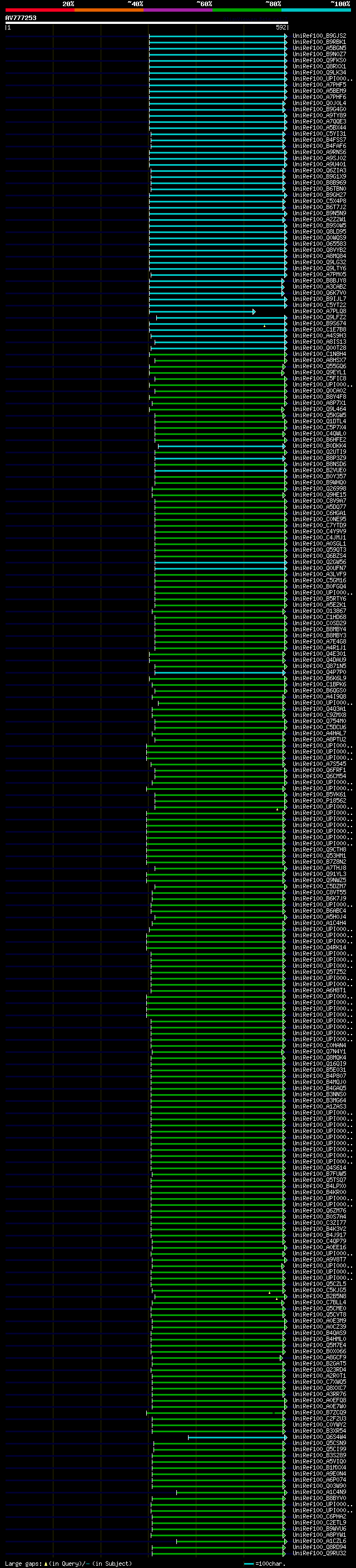Select hit label UniRef100_A1C4N9
356x1568 pixels.
pyautogui.click(x=319, y=1492)
